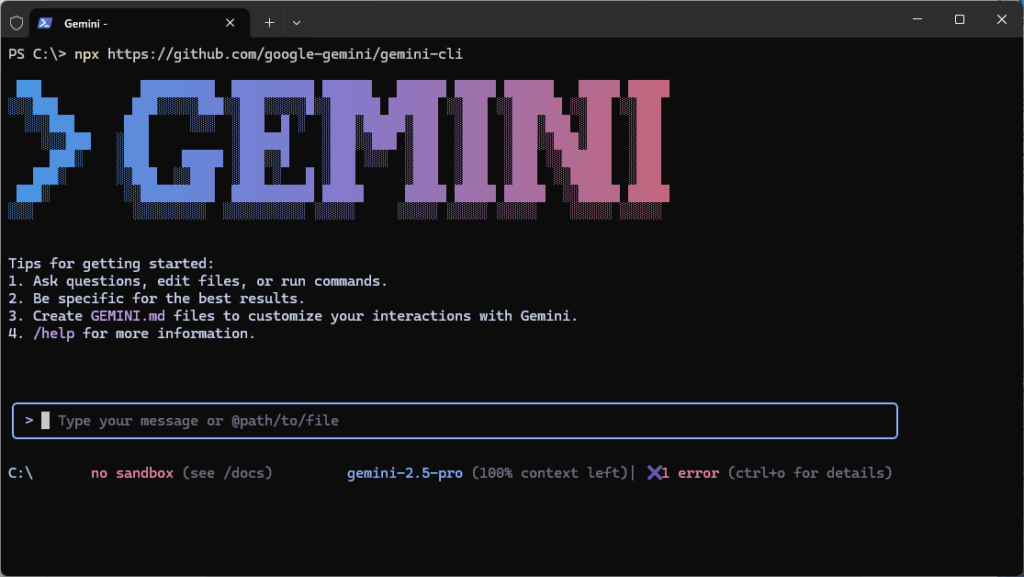Open a new terminal tab with the plus button
The width and height of the screenshot is (1024, 577).
coord(269,23)
